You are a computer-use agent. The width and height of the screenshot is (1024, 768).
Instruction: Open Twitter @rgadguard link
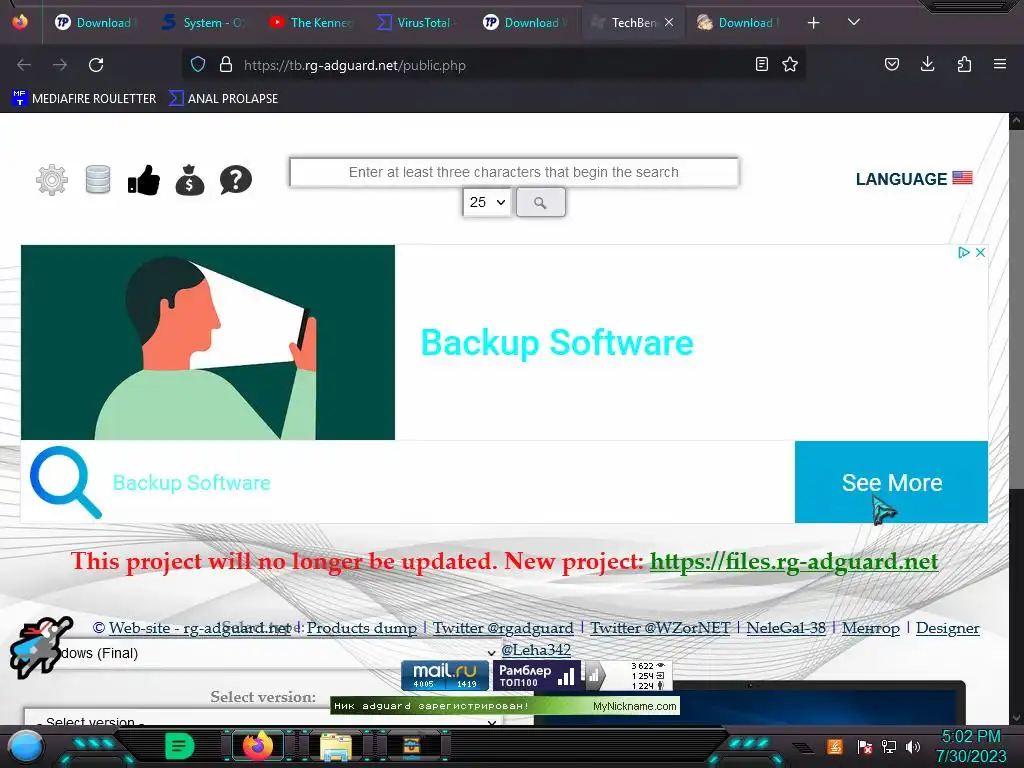tap(503, 628)
